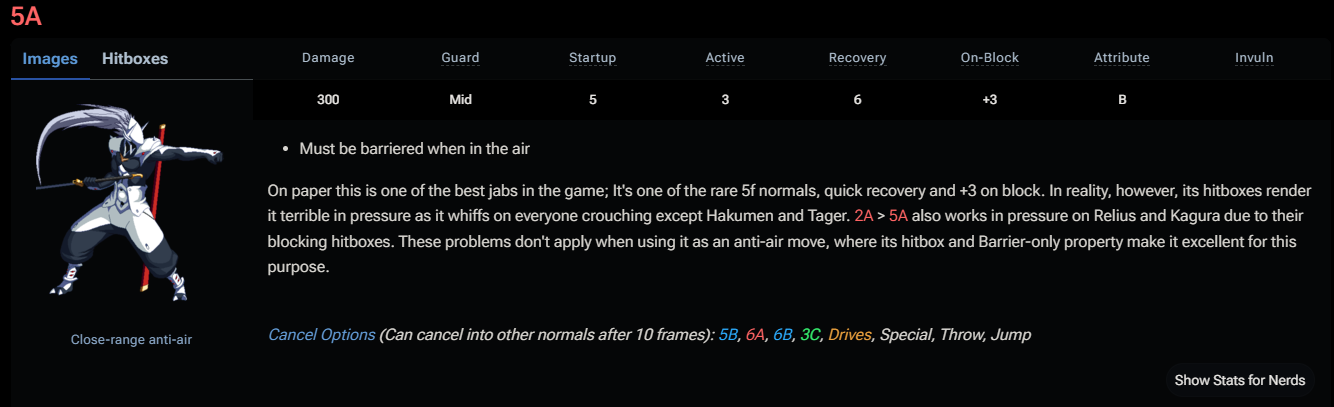
Task: Click the blue 5B cancel link
Action: (728, 335)
